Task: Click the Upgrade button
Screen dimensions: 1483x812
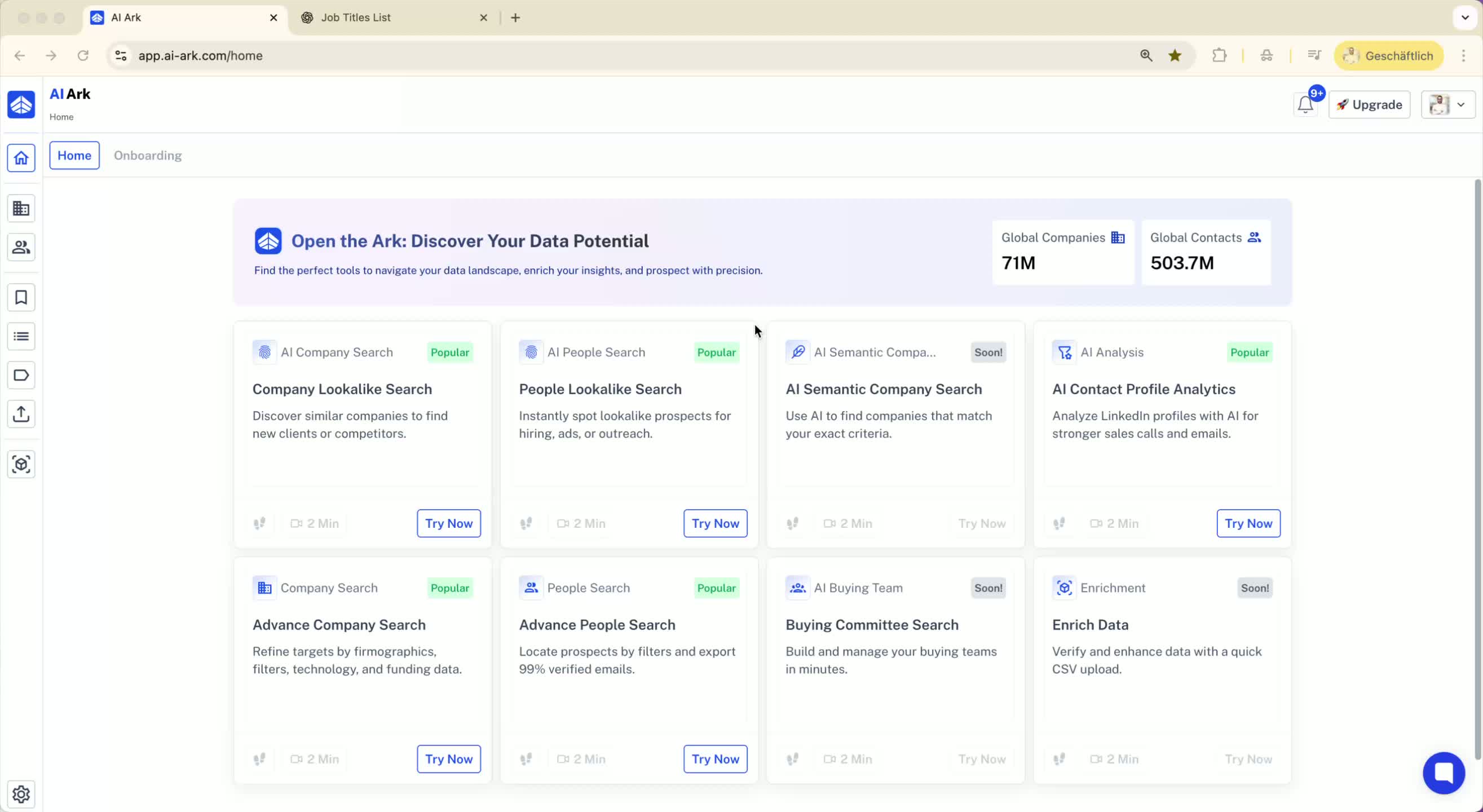Action: [1369, 105]
